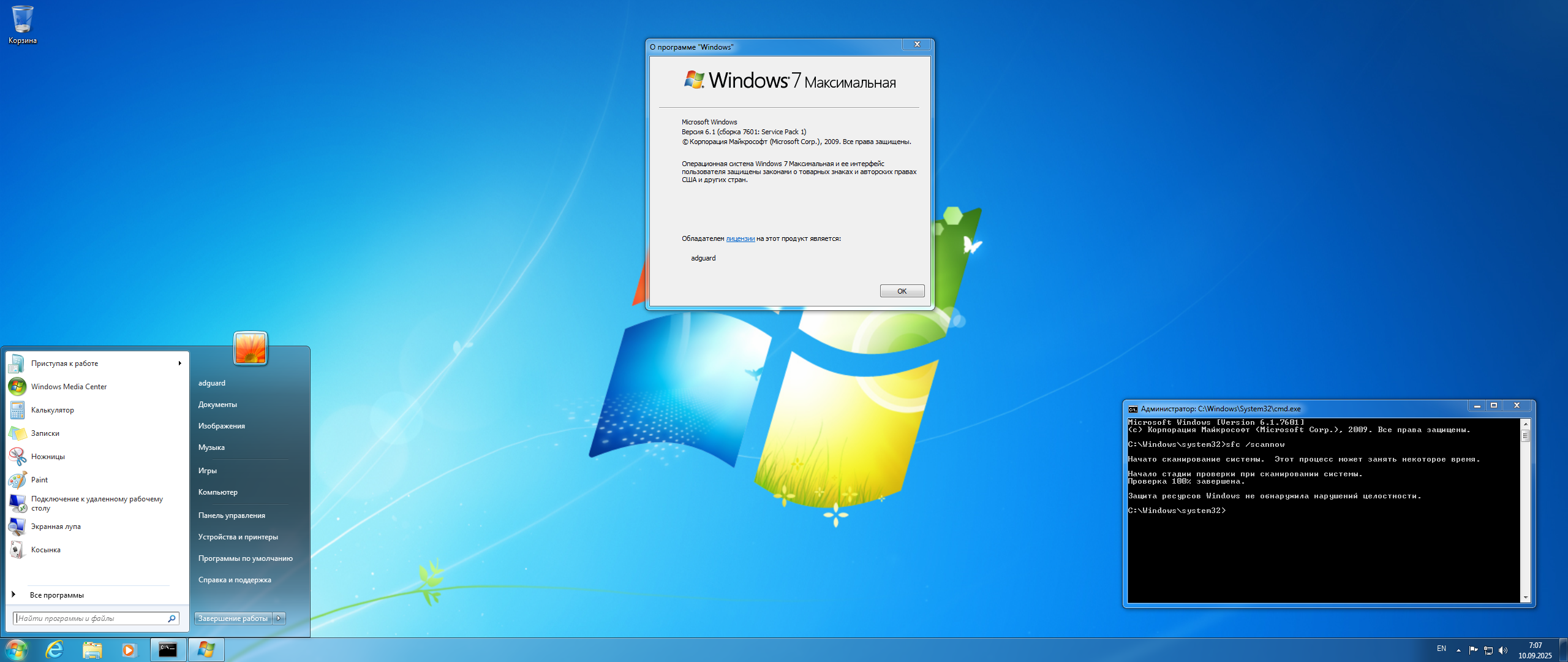Open Устройства и принтеры
This screenshot has height=662, width=1568.
pos(238,537)
